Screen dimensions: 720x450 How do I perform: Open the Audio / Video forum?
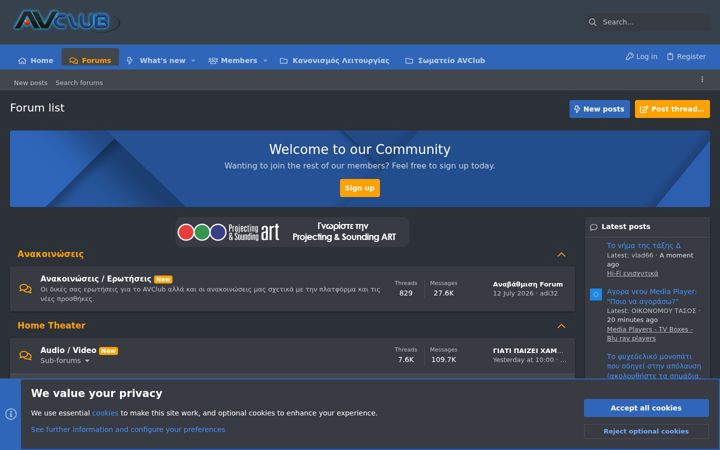[x=68, y=350]
